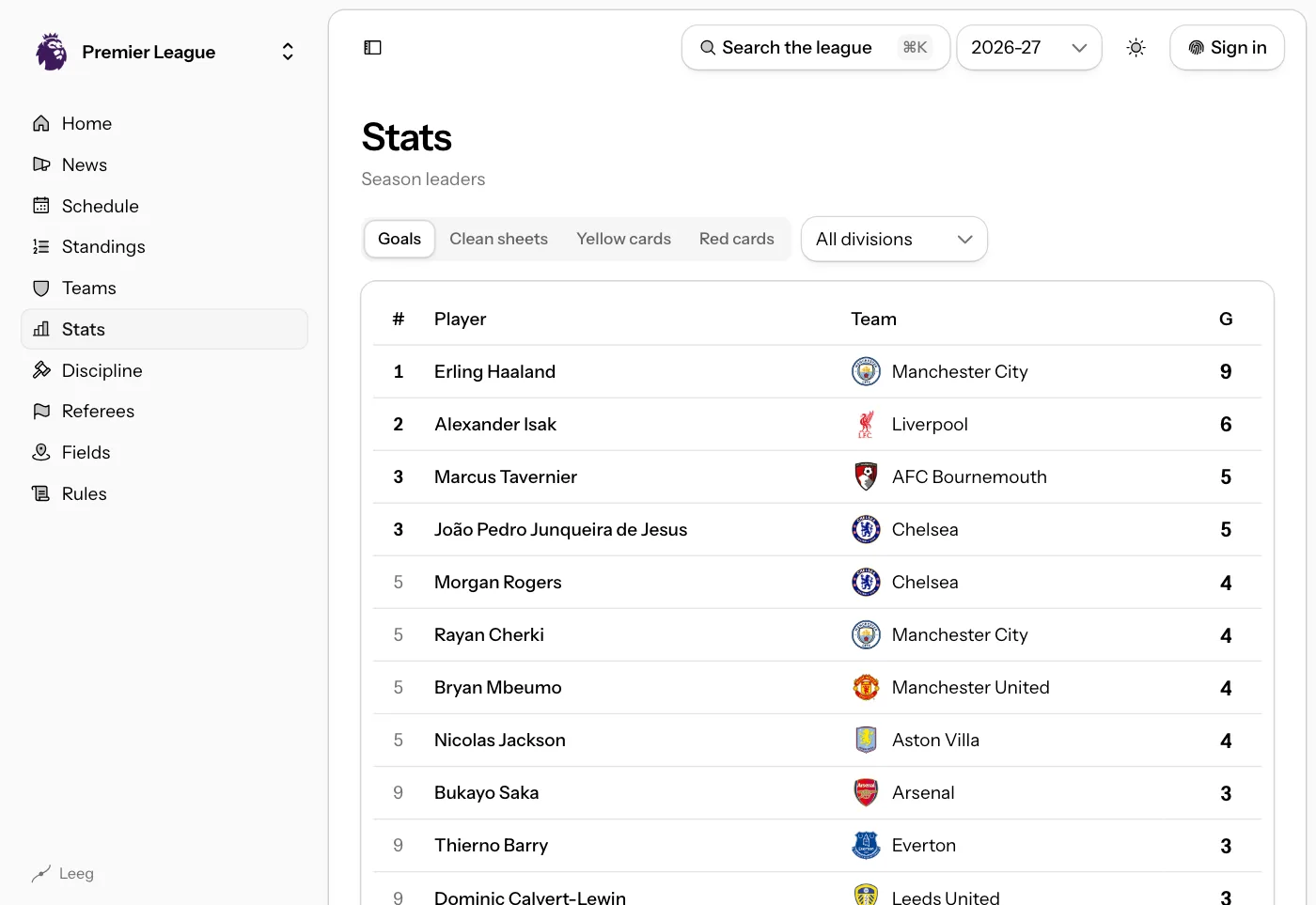The width and height of the screenshot is (1316, 905).
Task: Click the AFC Bournemouth crest icon
Action: pyautogui.click(x=866, y=476)
